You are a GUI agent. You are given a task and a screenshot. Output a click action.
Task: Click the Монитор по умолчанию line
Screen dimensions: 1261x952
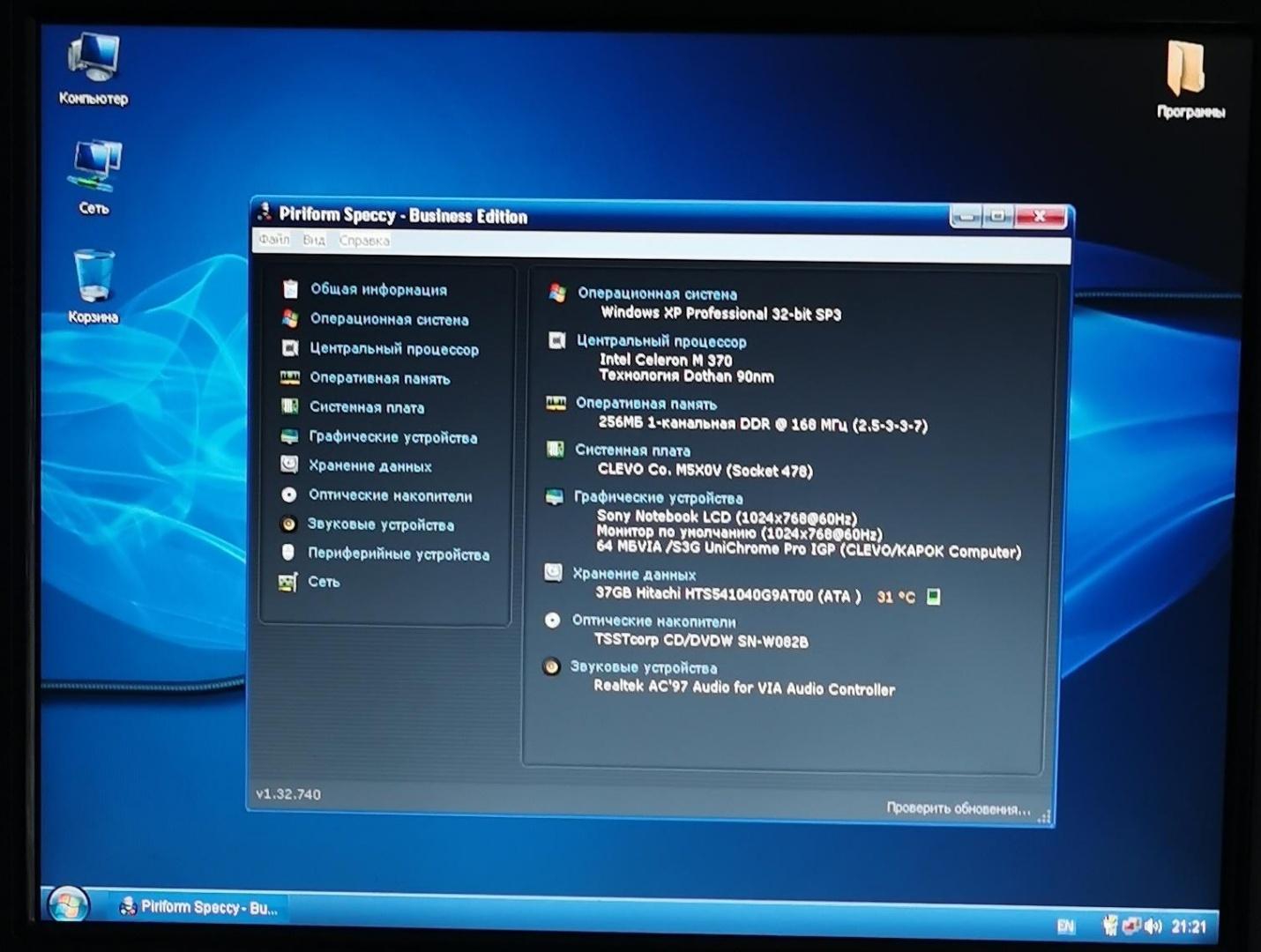(x=739, y=532)
